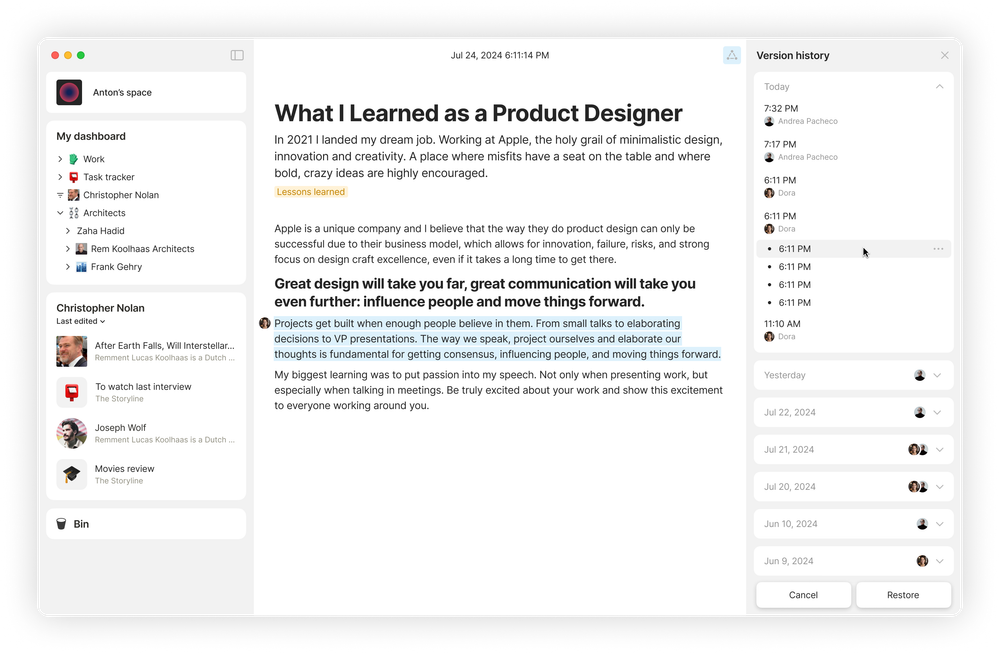Click the Architects set icon
Image resolution: width=1000 pixels, height=654 pixels.
[74, 212]
